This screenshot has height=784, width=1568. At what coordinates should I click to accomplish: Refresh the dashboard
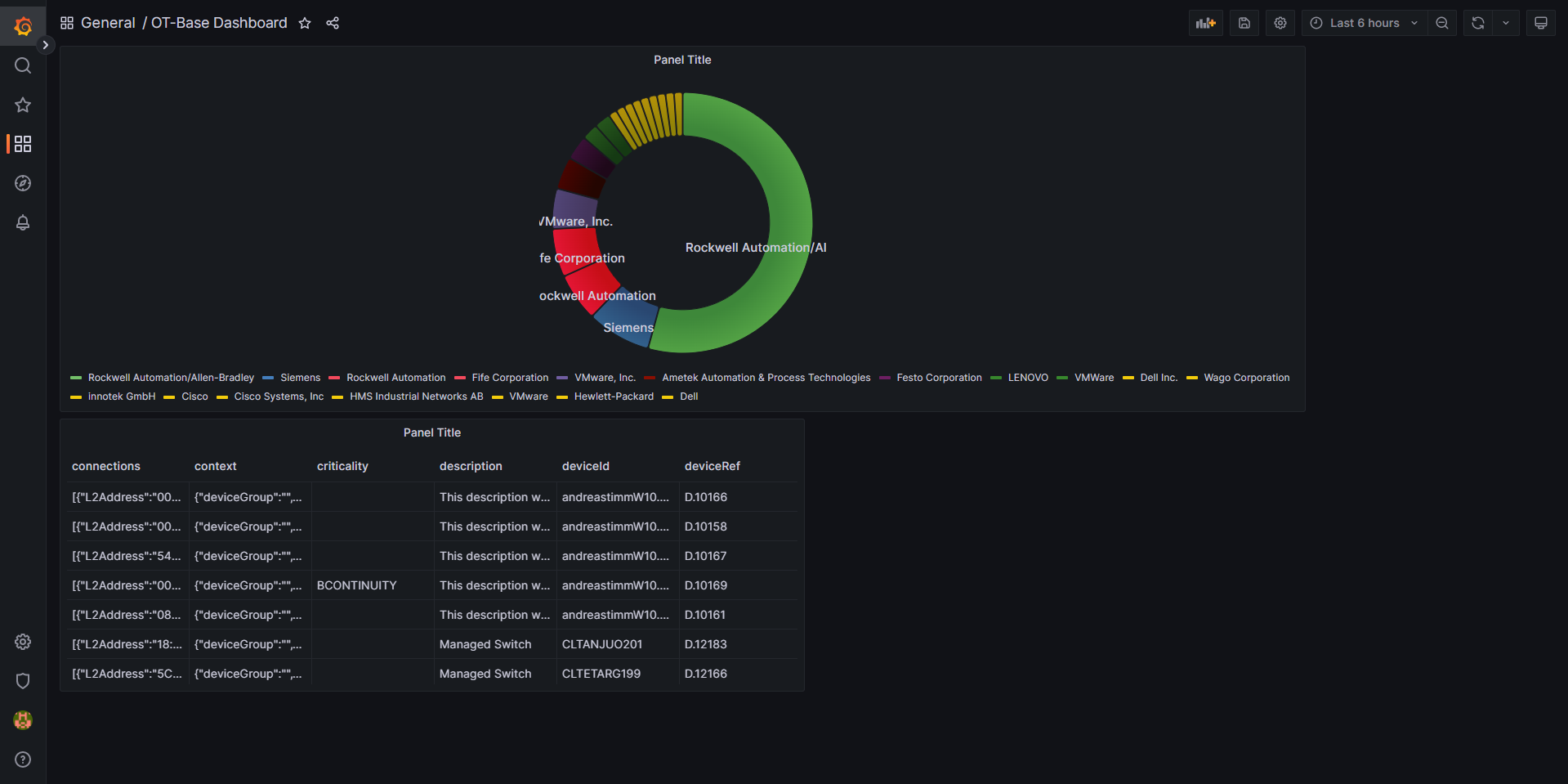1478,23
